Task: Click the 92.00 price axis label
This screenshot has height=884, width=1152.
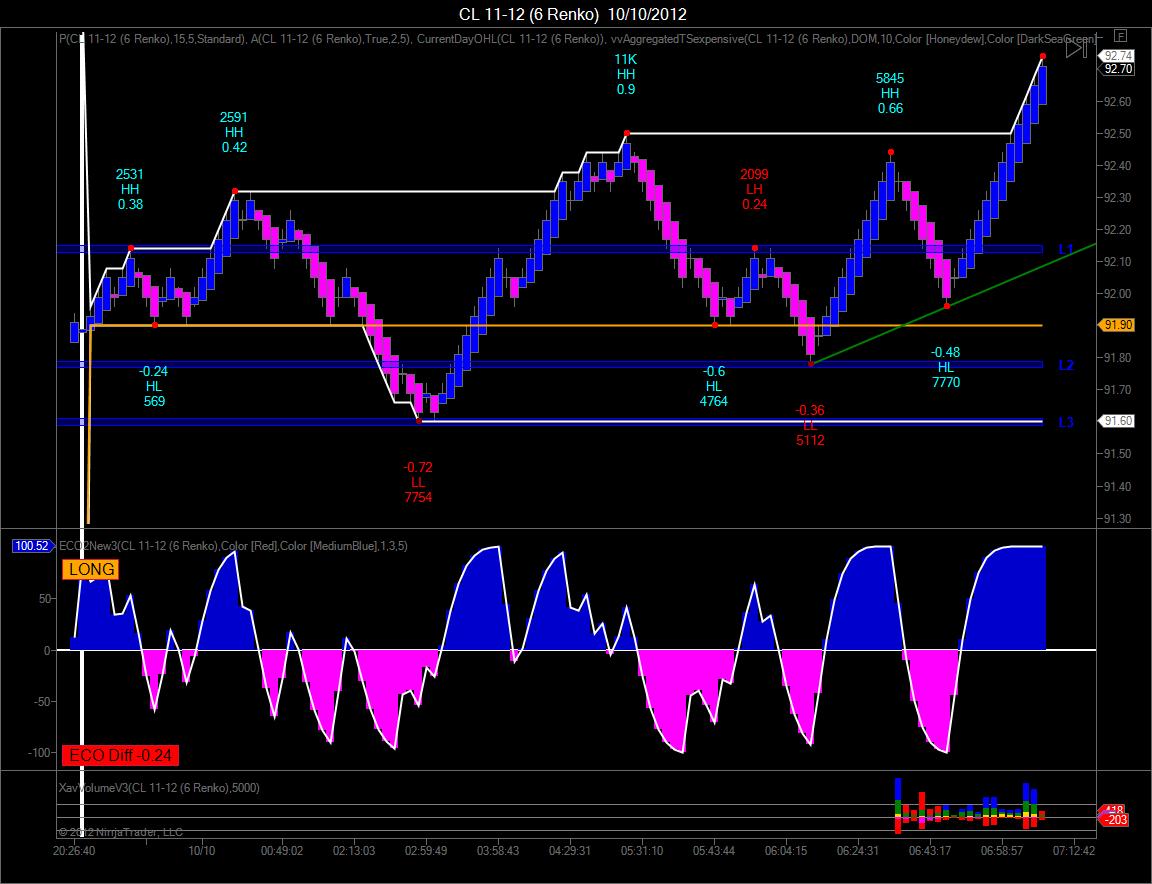Action: [1117, 294]
